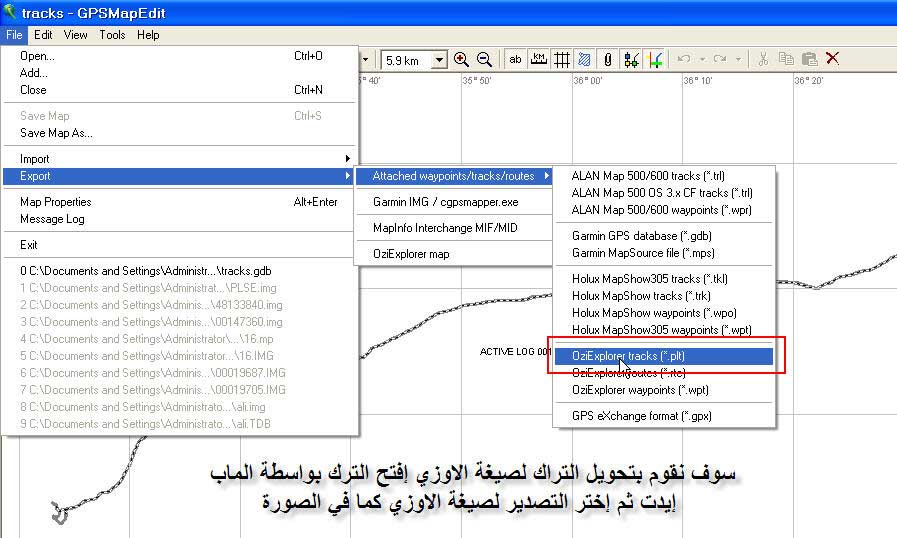Select Garmin IMG / cgpsmapper.exe export

click(454, 202)
